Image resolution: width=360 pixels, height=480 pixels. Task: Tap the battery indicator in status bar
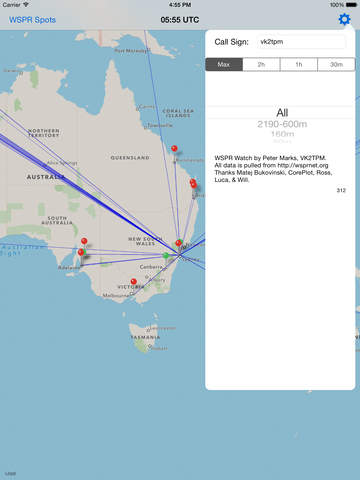pos(351,5)
